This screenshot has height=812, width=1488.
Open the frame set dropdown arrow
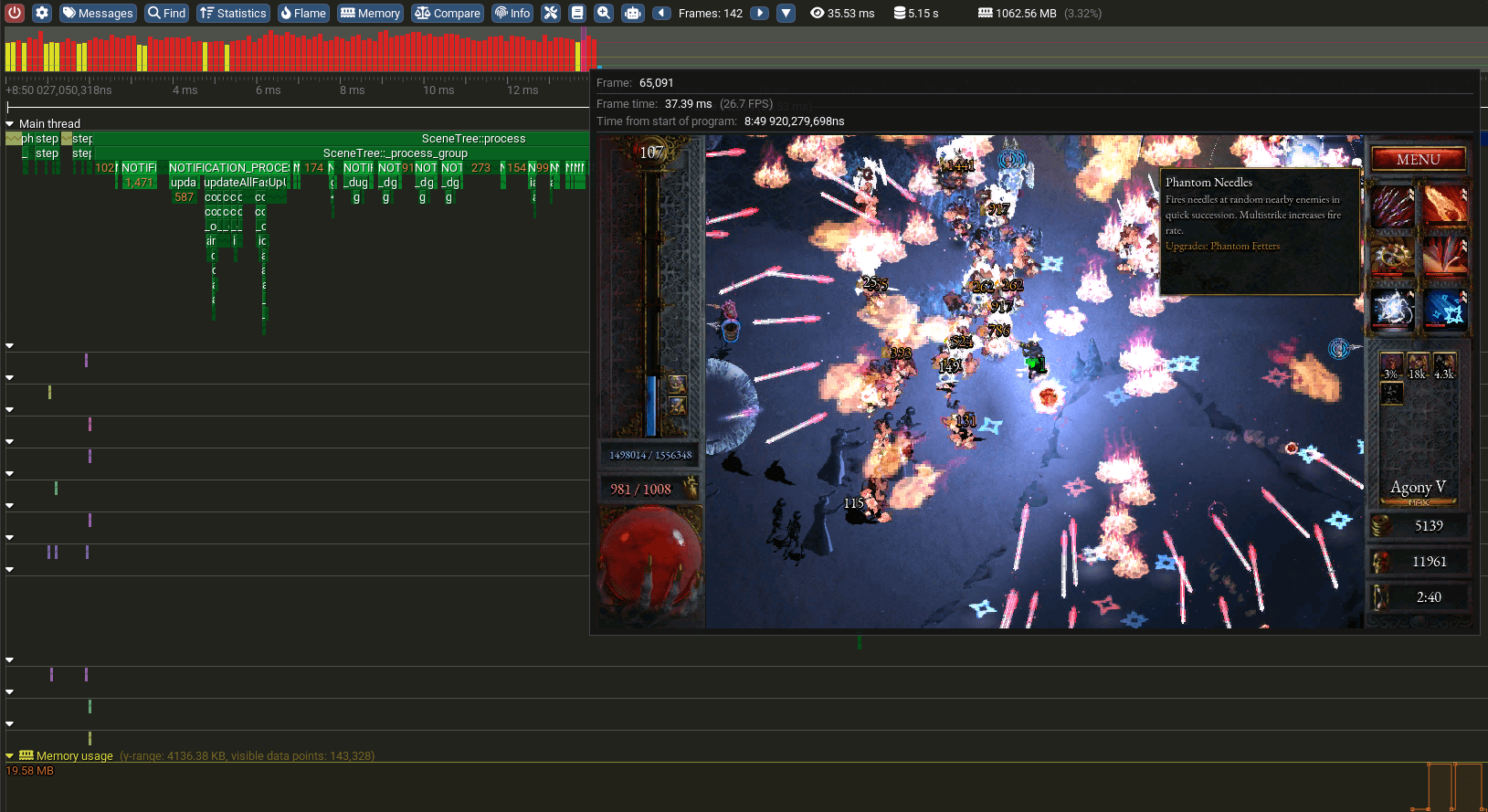pyautogui.click(x=786, y=13)
